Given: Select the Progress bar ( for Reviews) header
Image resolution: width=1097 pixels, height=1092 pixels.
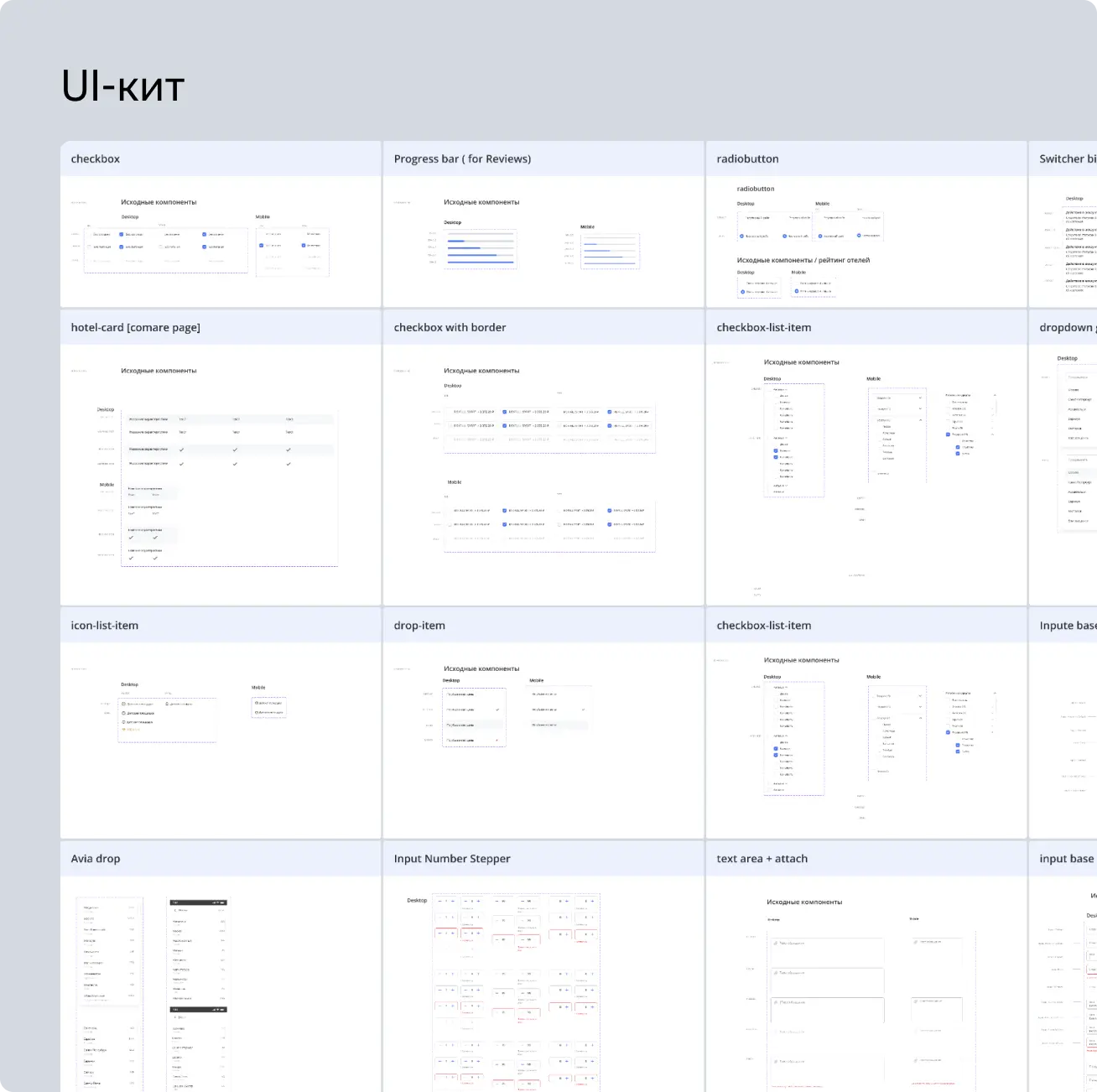Looking at the screenshot, I should pyautogui.click(x=462, y=159).
